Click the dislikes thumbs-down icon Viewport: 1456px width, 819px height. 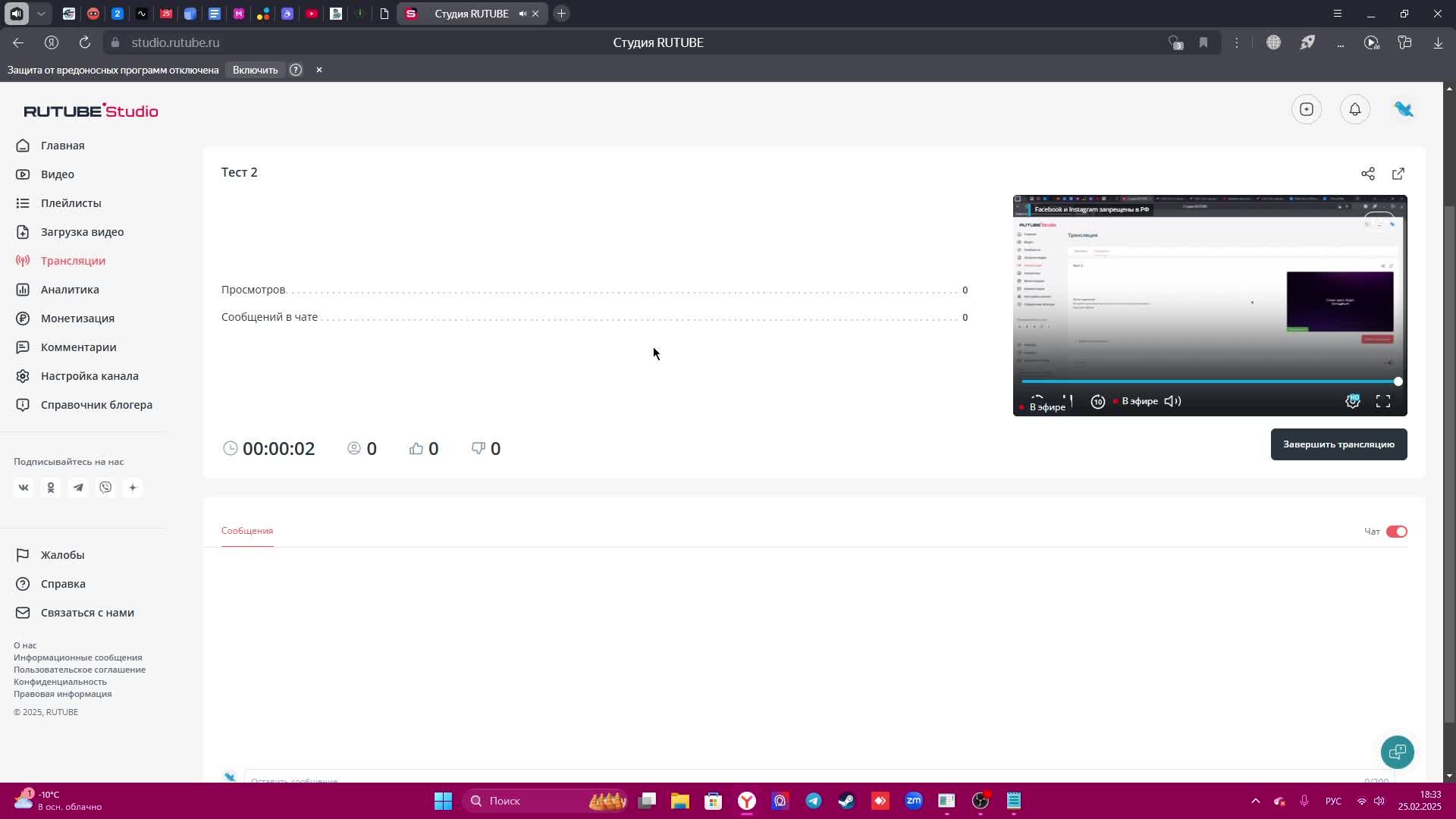(478, 449)
